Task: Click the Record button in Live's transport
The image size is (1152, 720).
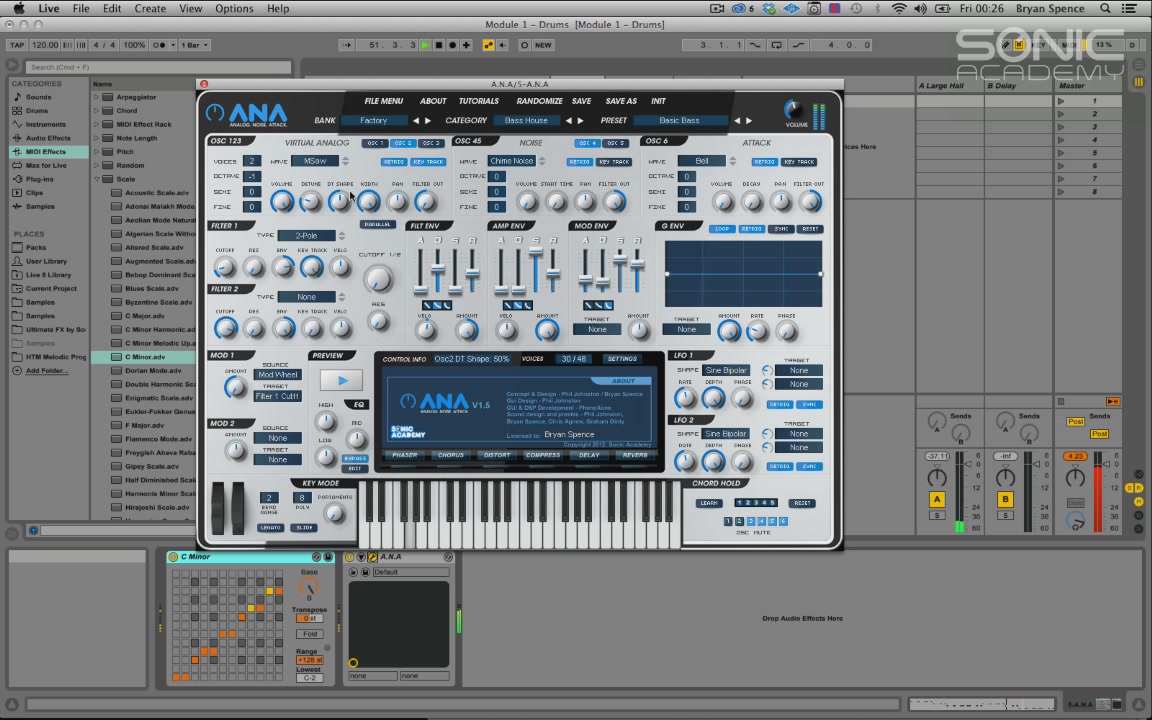Action: click(x=453, y=45)
